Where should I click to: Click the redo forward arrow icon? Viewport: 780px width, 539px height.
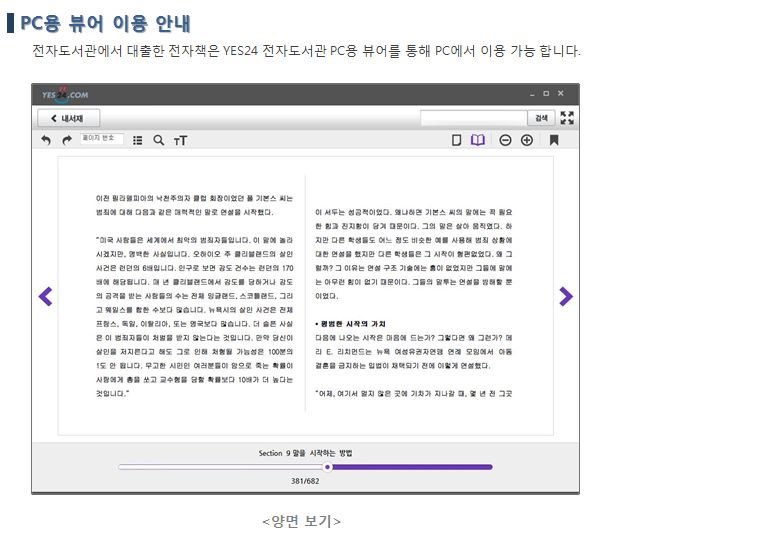coord(67,141)
